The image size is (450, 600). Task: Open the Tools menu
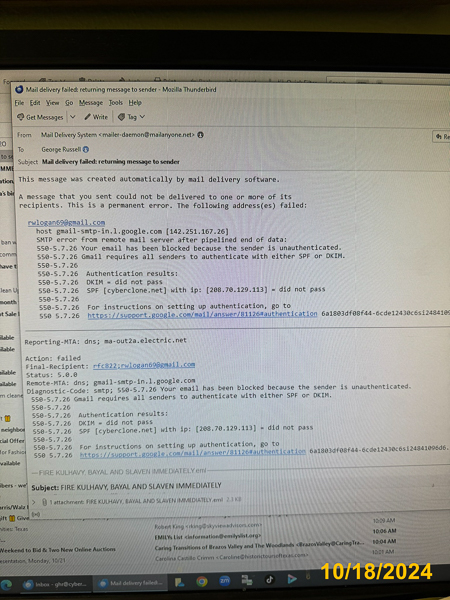click(116, 103)
